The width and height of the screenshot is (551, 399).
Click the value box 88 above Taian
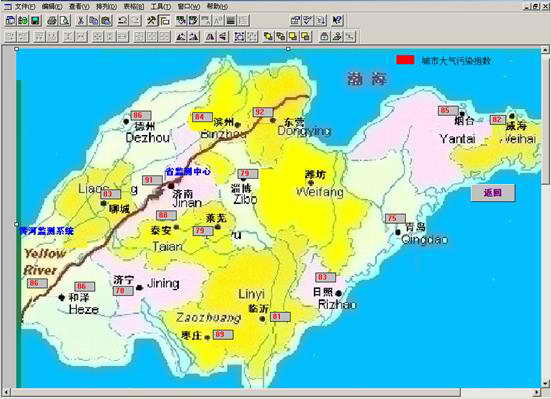coord(166,215)
